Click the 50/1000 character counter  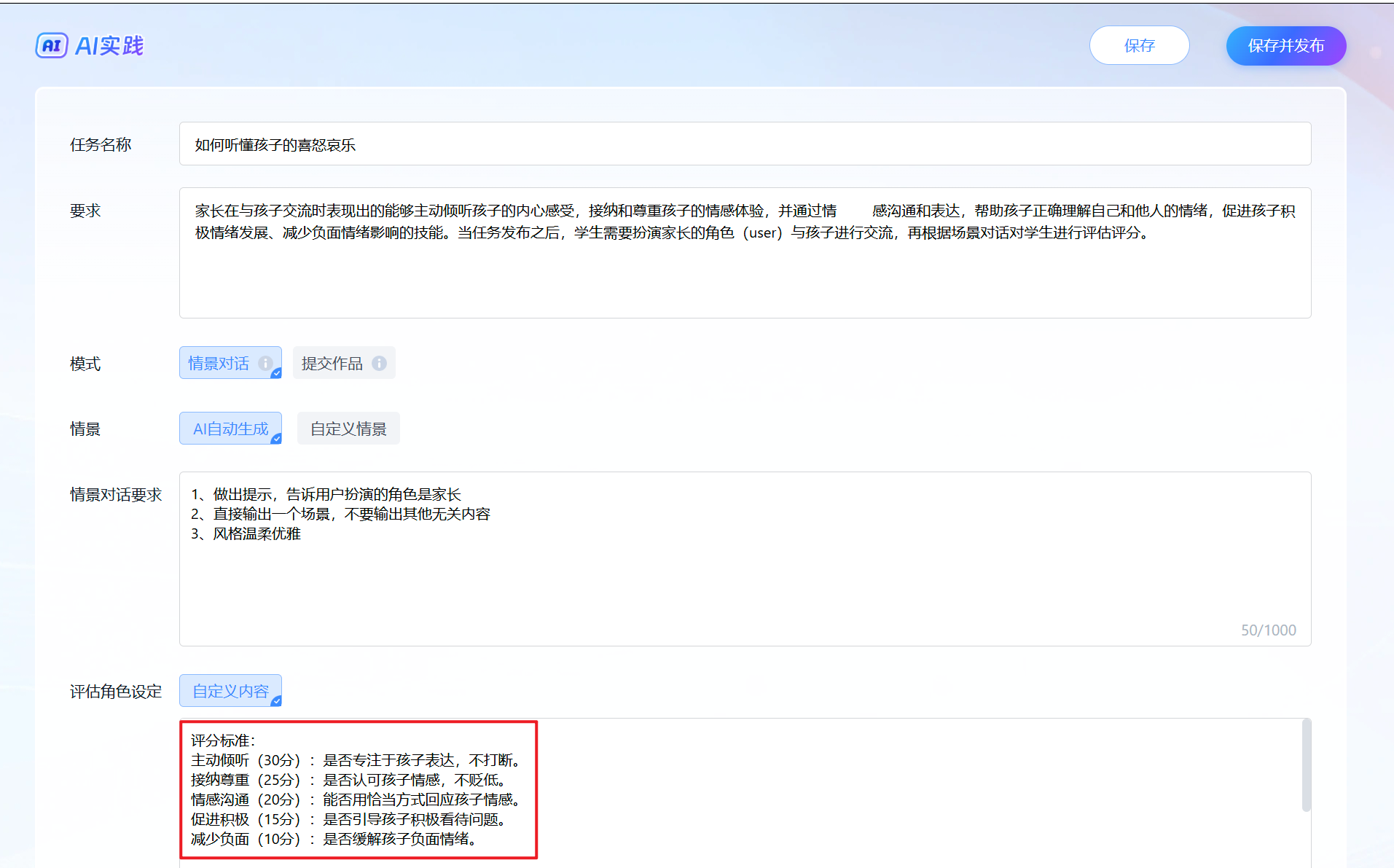[1268, 630]
